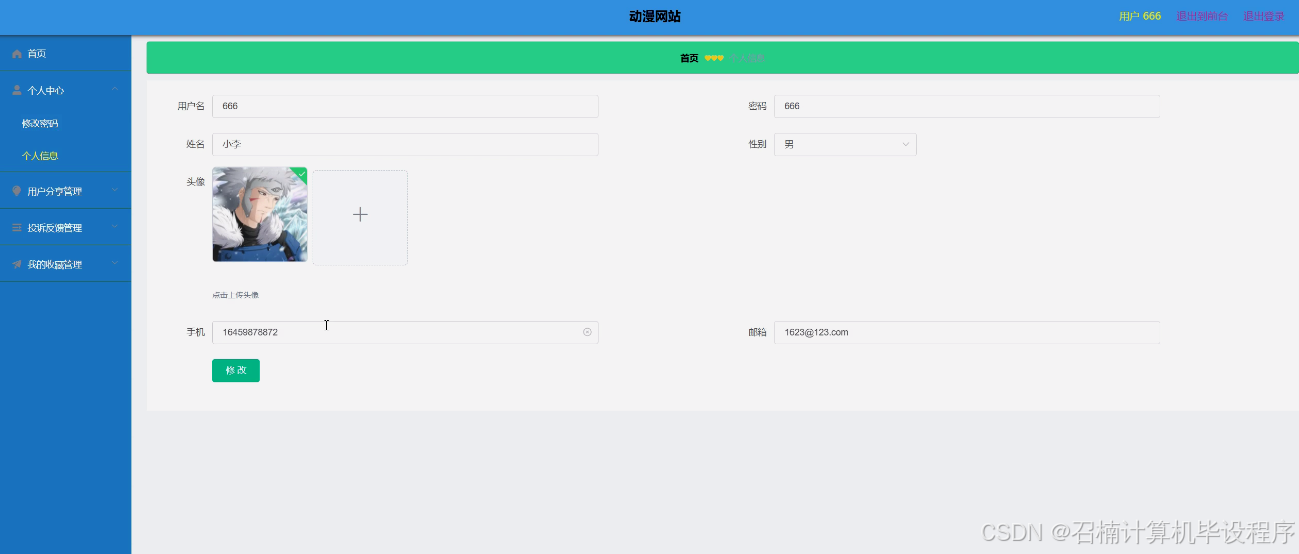The height and width of the screenshot is (554, 1299).
Task: Expand the 投诉反馈管理 menu chevron
Action: tap(115, 227)
